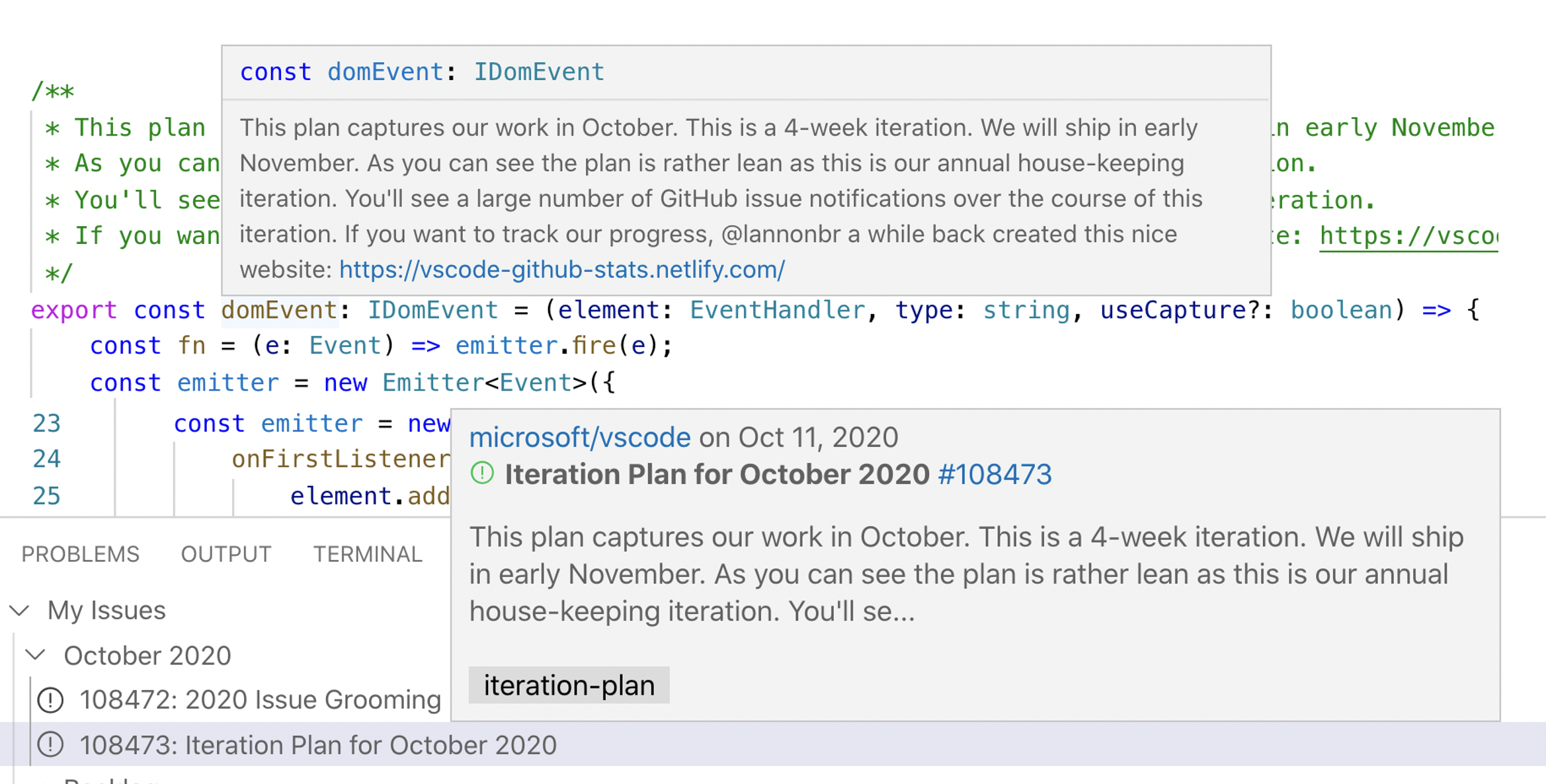This screenshot has height=784, width=1546.
Task: Open the TERMINAL tab
Action: [368, 554]
